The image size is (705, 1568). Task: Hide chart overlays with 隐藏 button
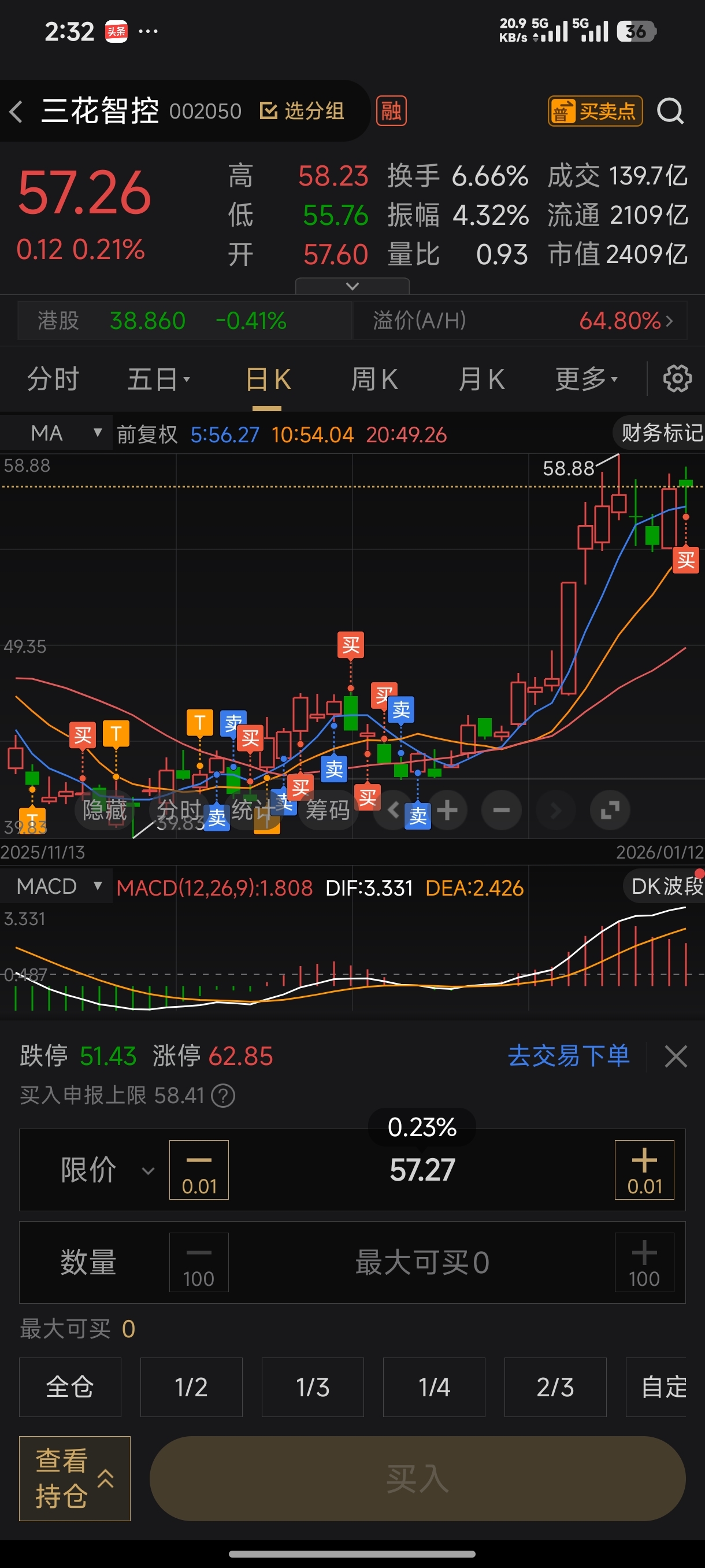pyautogui.click(x=105, y=809)
